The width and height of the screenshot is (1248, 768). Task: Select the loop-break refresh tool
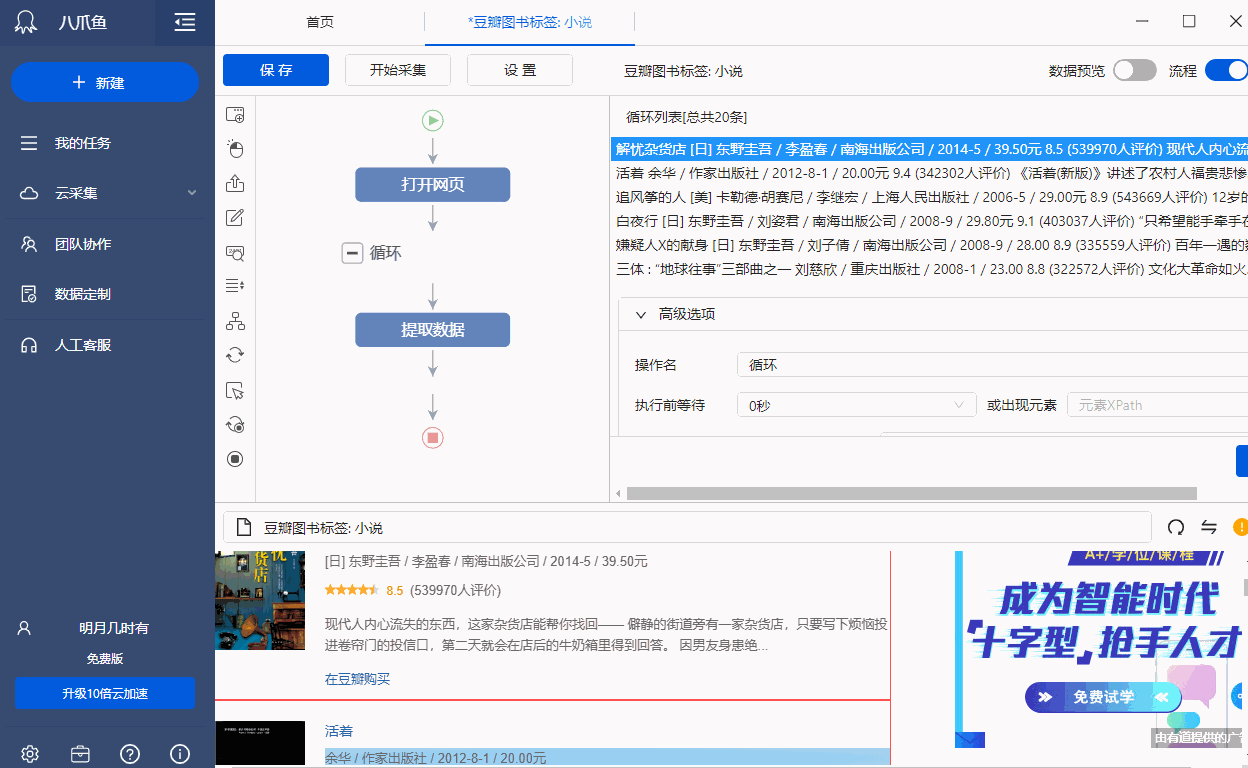pyautogui.click(x=235, y=424)
